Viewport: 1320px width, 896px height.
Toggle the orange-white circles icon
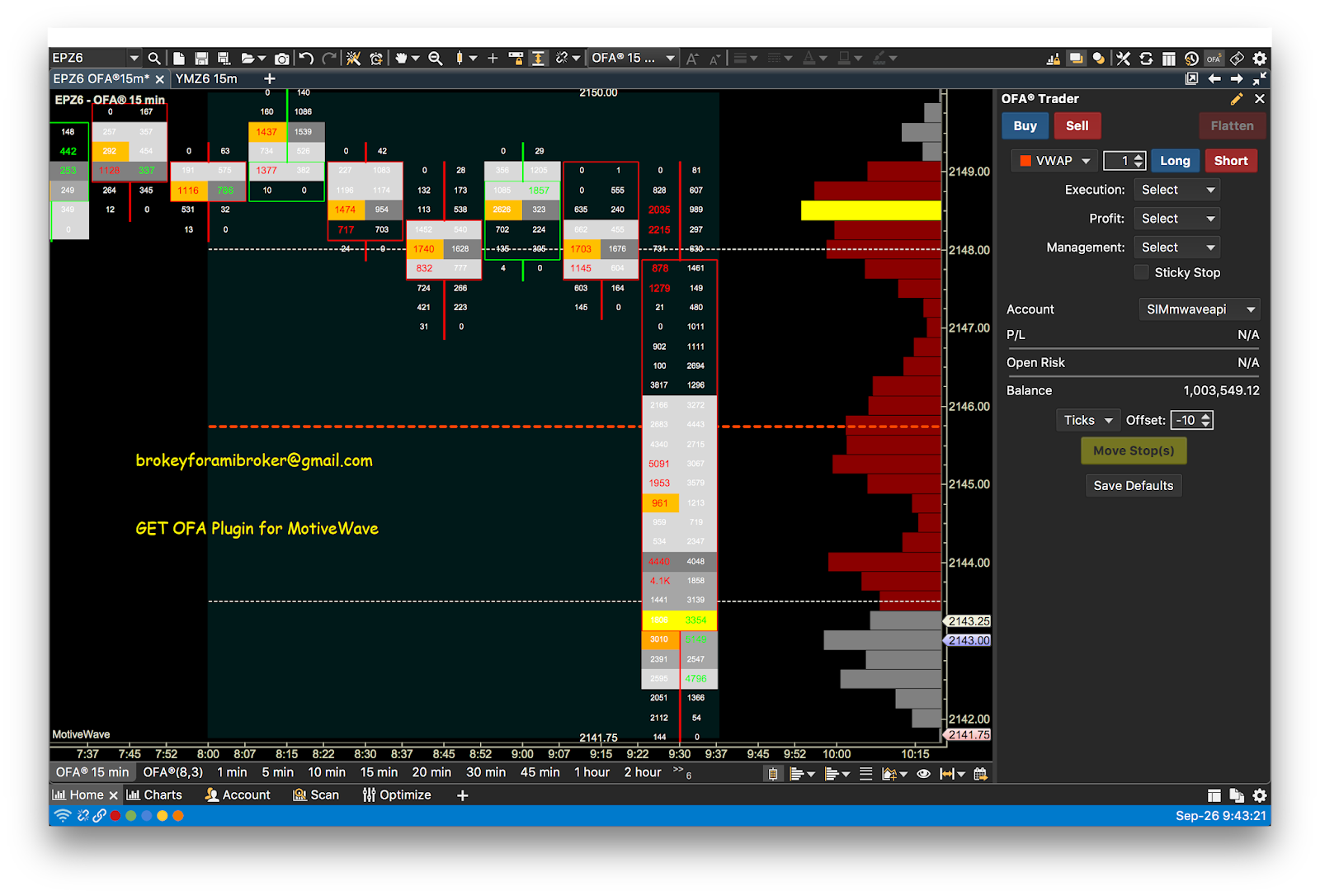(x=1099, y=58)
